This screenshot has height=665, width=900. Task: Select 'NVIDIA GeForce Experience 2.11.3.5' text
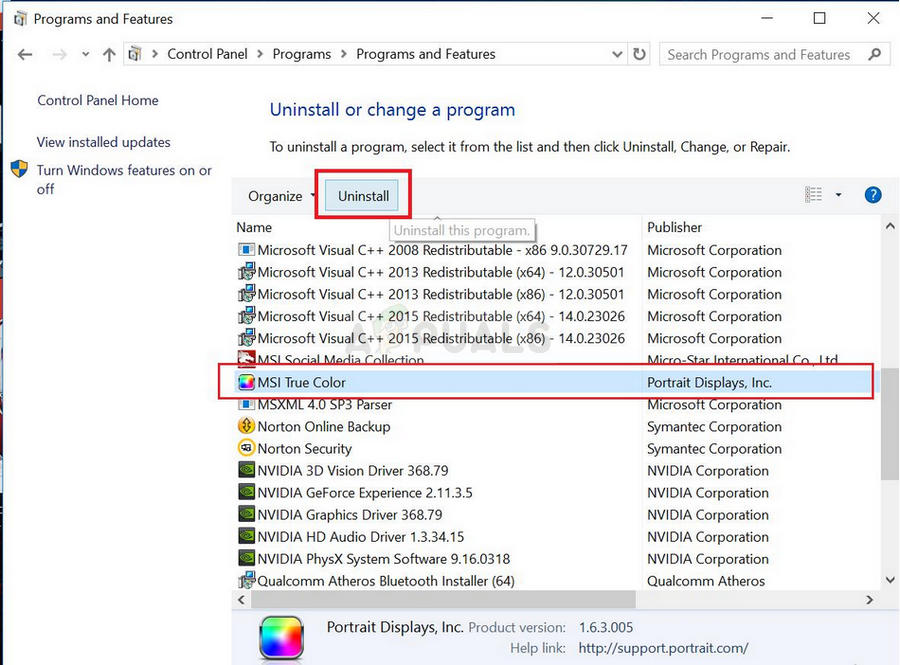[x=365, y=493]
